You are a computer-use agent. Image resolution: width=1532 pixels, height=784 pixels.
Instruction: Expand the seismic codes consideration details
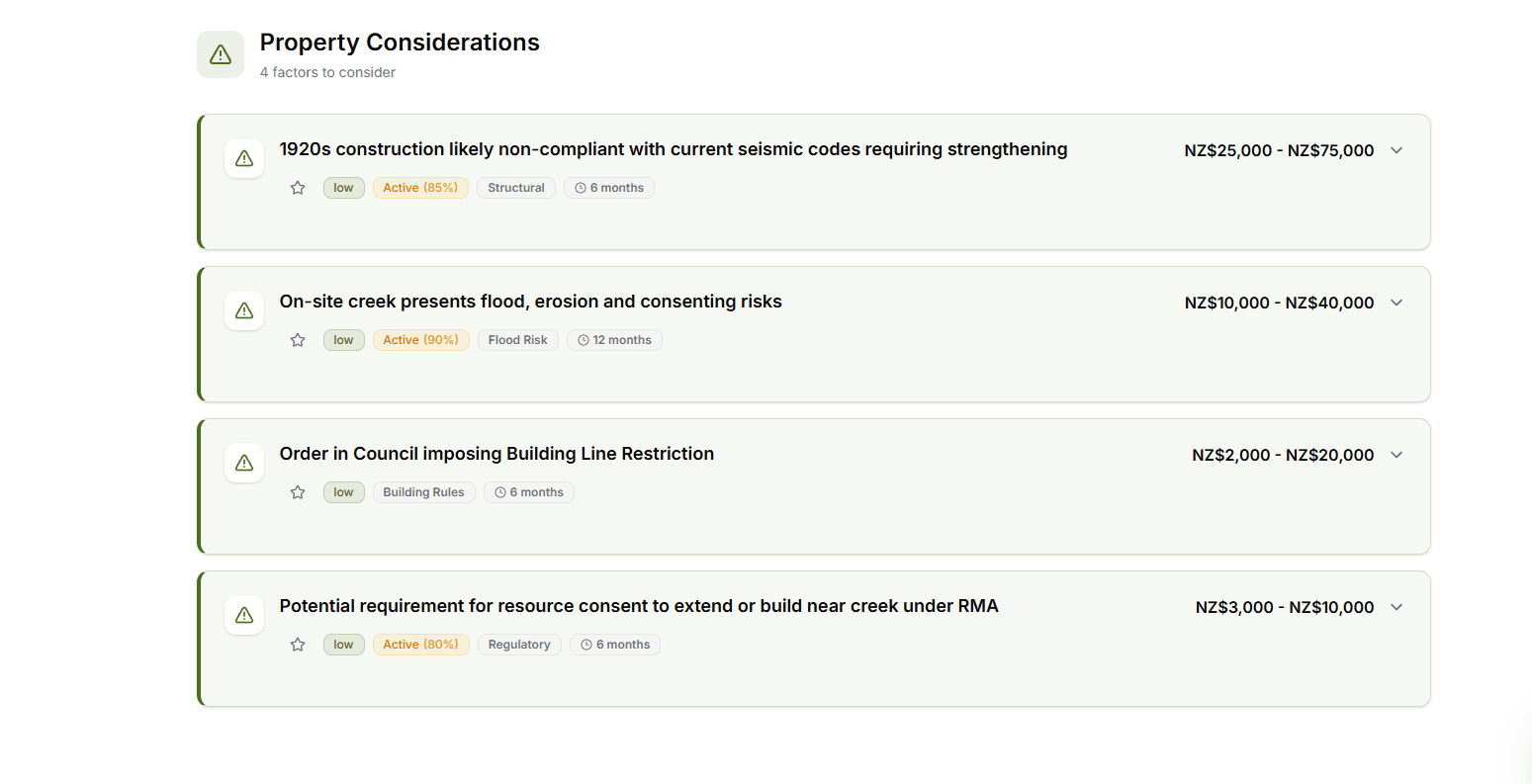tap(1397, 150)
